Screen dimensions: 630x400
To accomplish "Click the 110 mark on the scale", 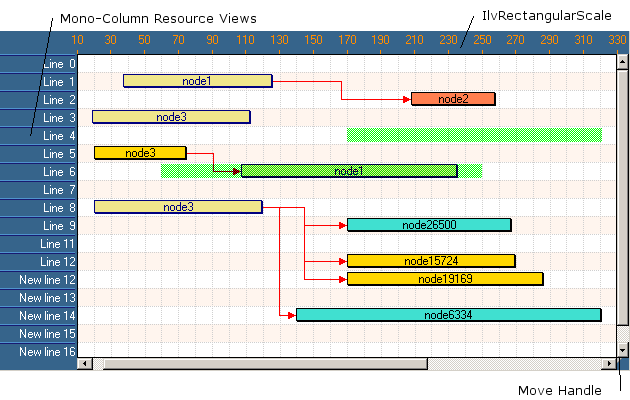I will tap(245, 40).
